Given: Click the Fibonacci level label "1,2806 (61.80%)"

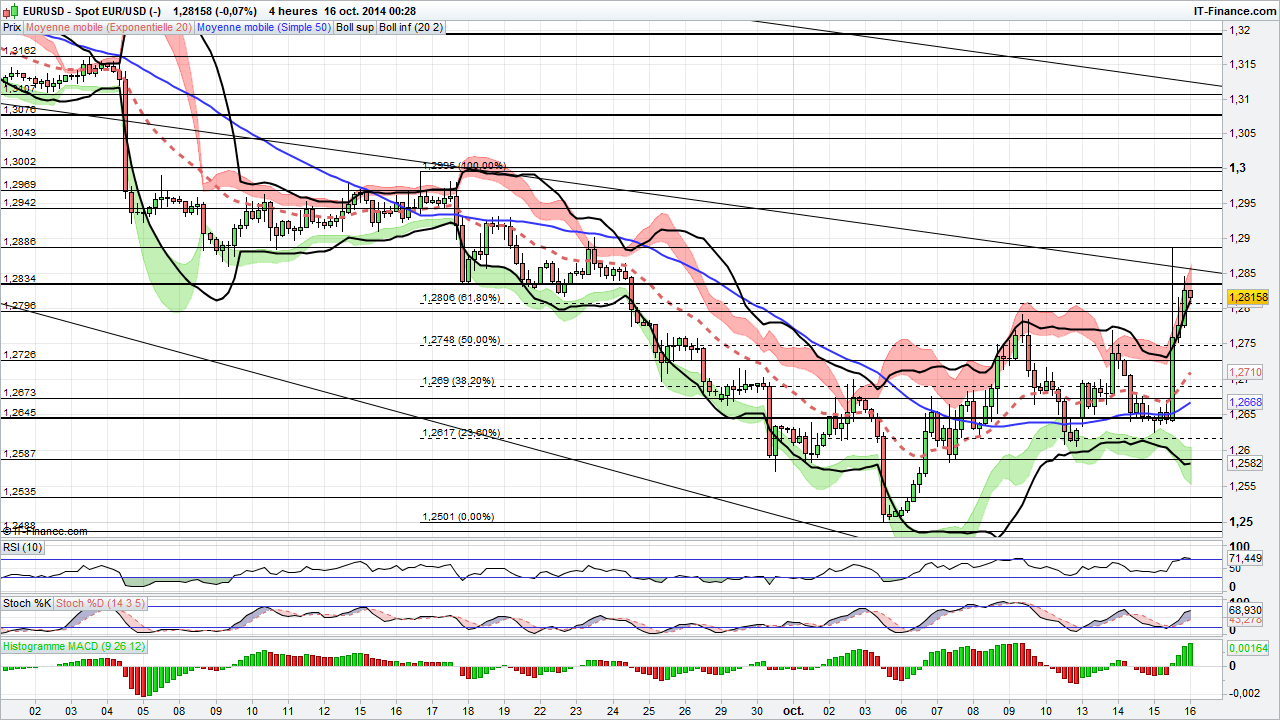Looking at the screenshot, I should coord(459,298).
